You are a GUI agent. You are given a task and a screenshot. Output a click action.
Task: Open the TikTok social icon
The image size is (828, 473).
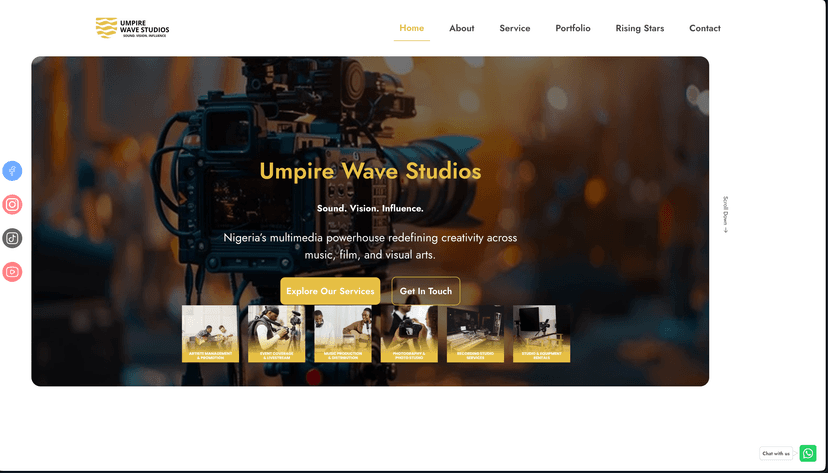12,238
